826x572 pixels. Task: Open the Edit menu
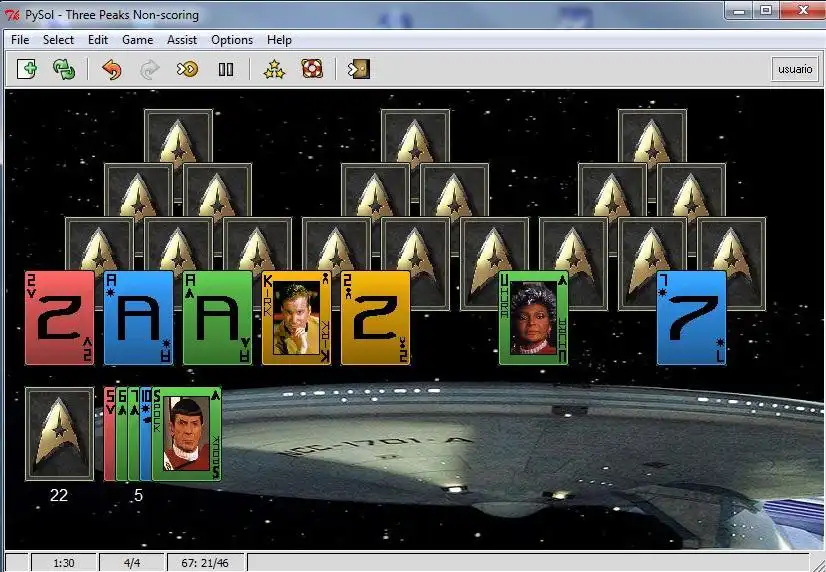coord(97,40)
